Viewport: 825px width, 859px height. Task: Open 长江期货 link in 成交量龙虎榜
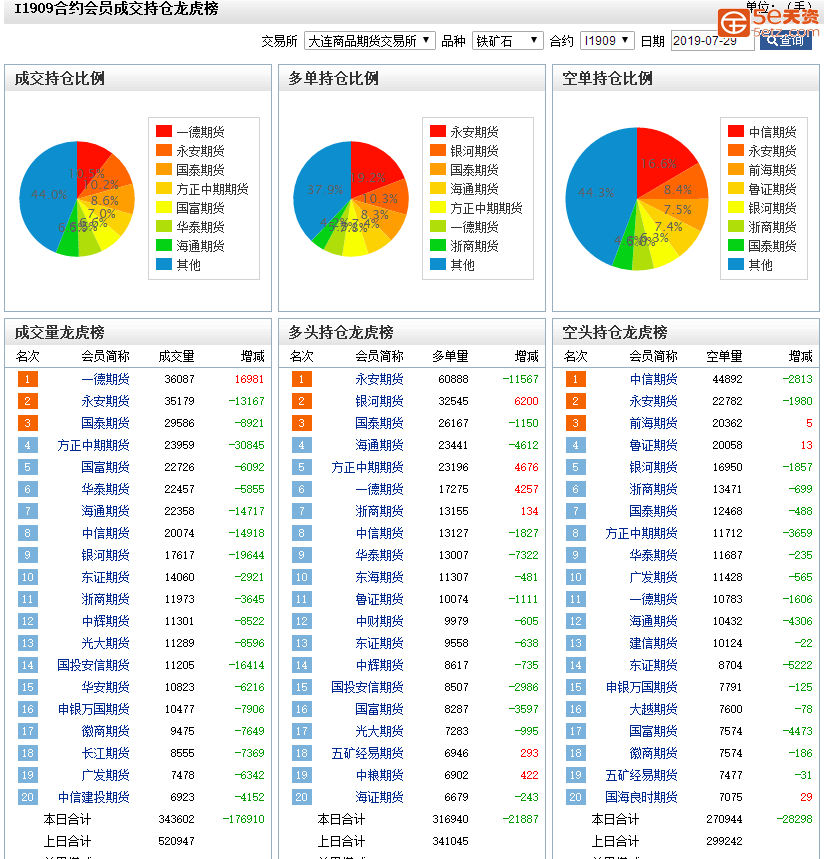tap(105, 753)
